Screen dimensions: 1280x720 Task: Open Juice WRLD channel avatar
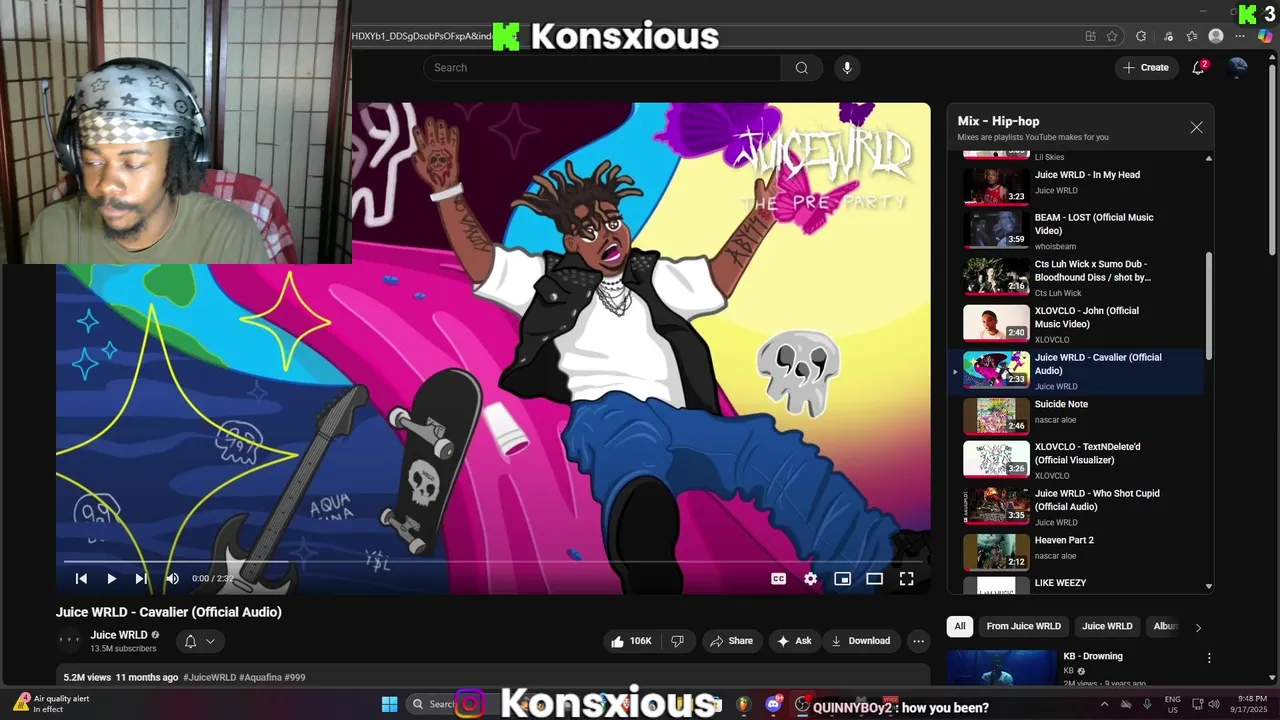pos(69,641)
